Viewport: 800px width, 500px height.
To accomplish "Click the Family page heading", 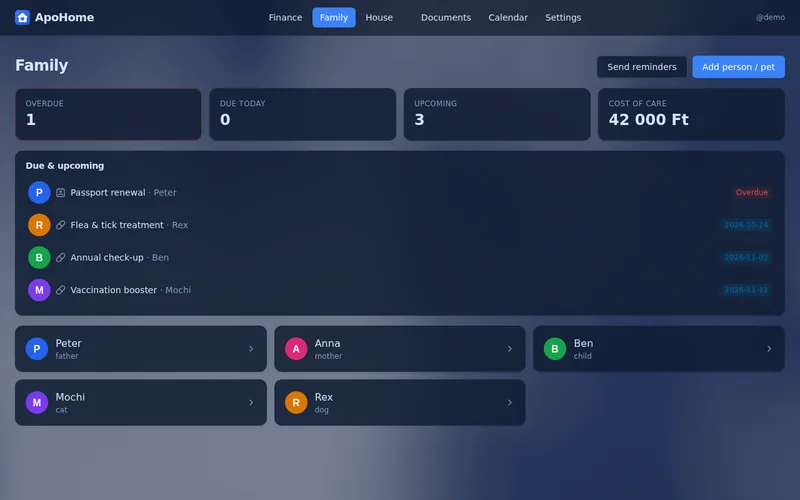I will (x=41, y=65).
